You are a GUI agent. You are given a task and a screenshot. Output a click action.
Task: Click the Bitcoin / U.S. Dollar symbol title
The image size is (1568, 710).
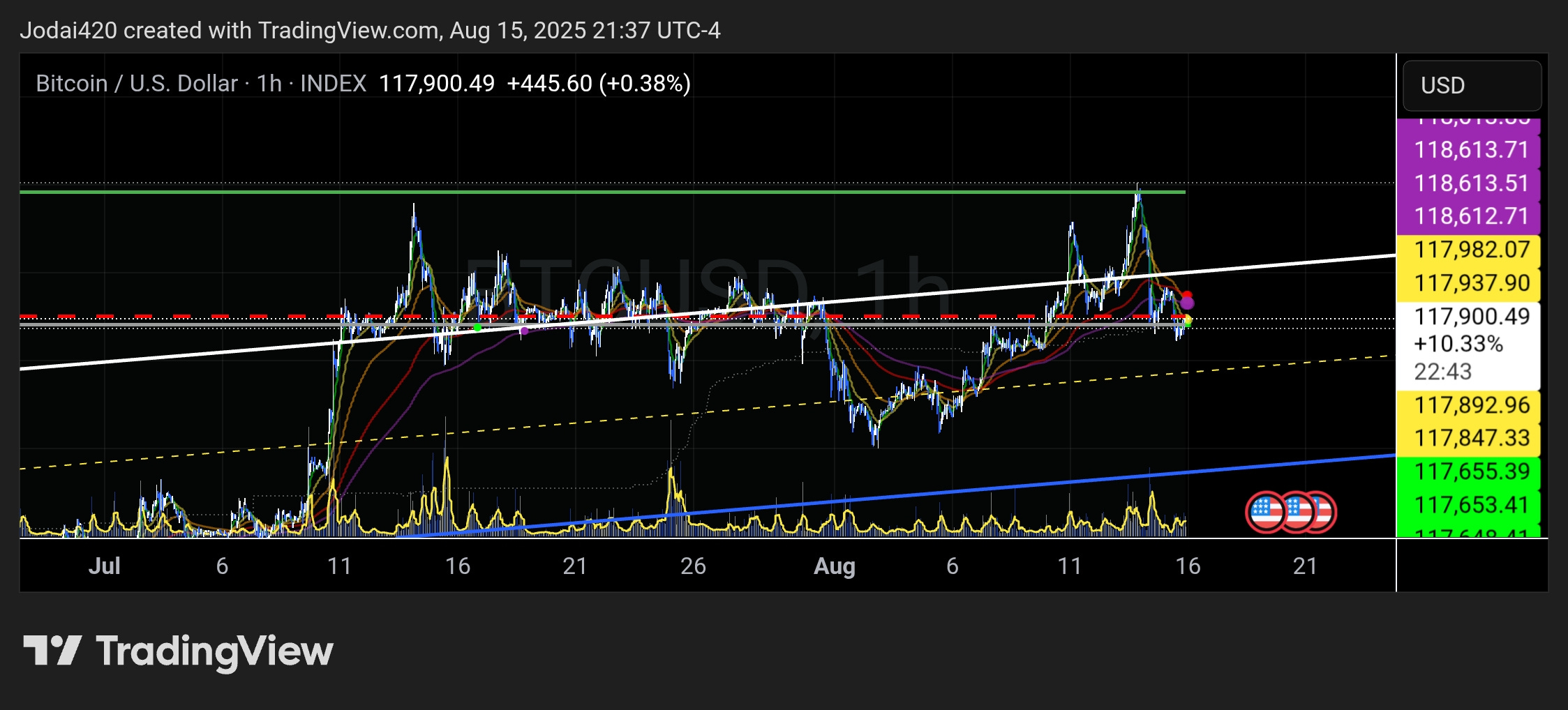pos(137,84)
